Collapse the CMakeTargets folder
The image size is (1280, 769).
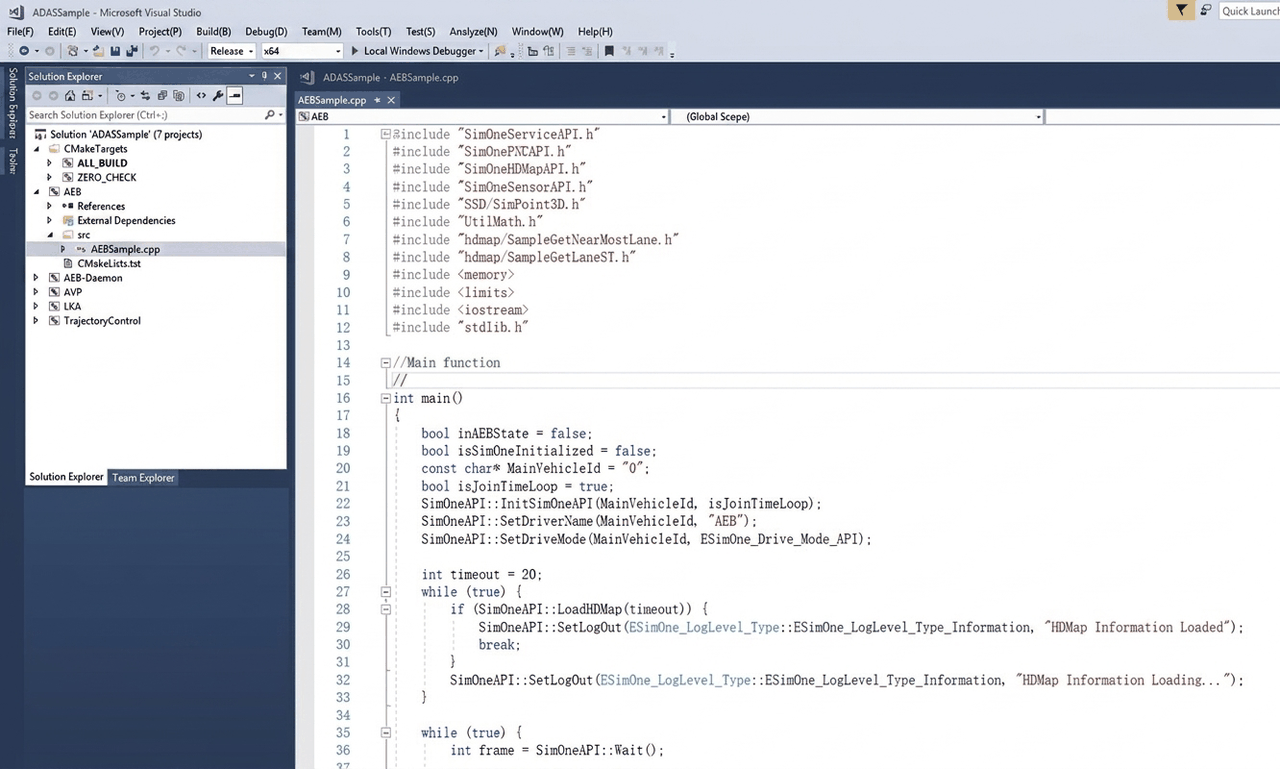37,148
